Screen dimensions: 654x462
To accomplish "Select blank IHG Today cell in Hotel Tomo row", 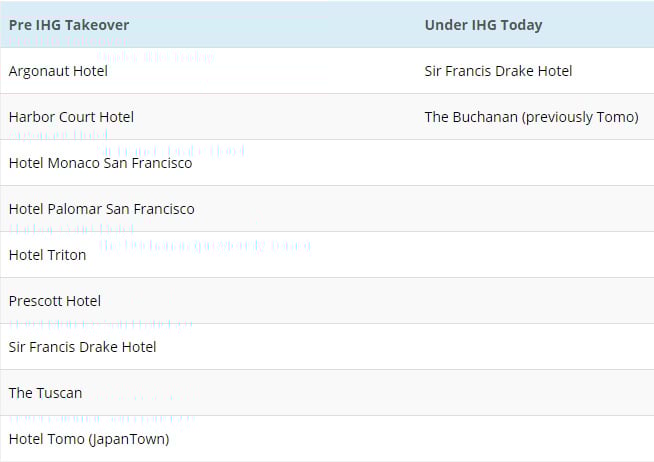I will tap(535, 439).
